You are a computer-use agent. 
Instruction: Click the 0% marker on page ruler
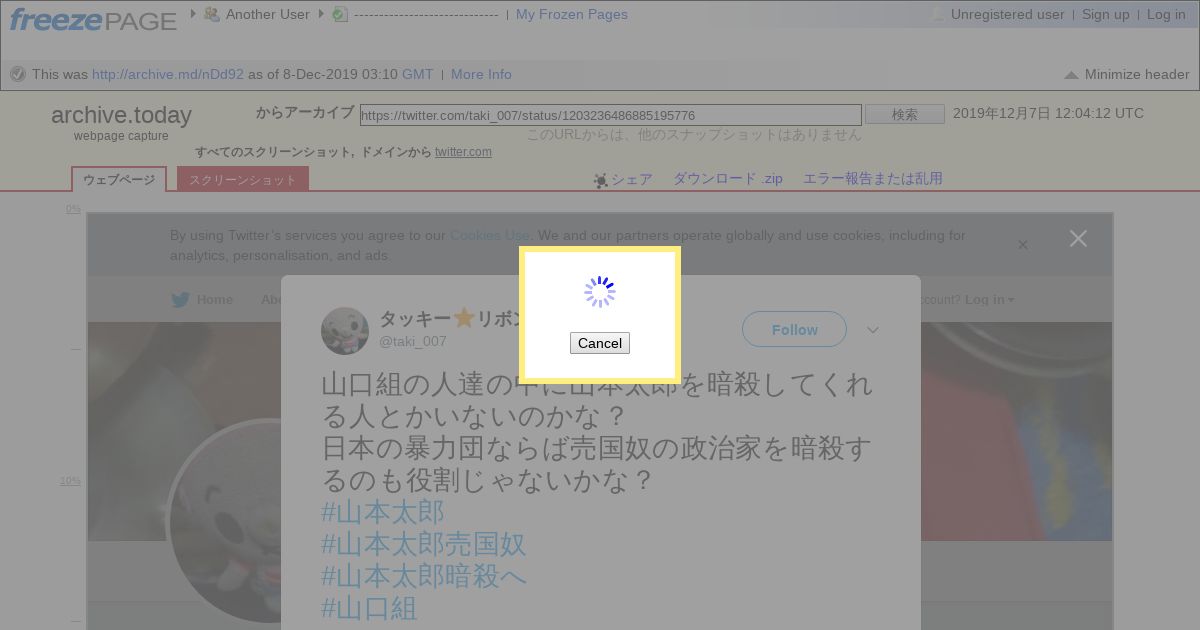point(73,209)
